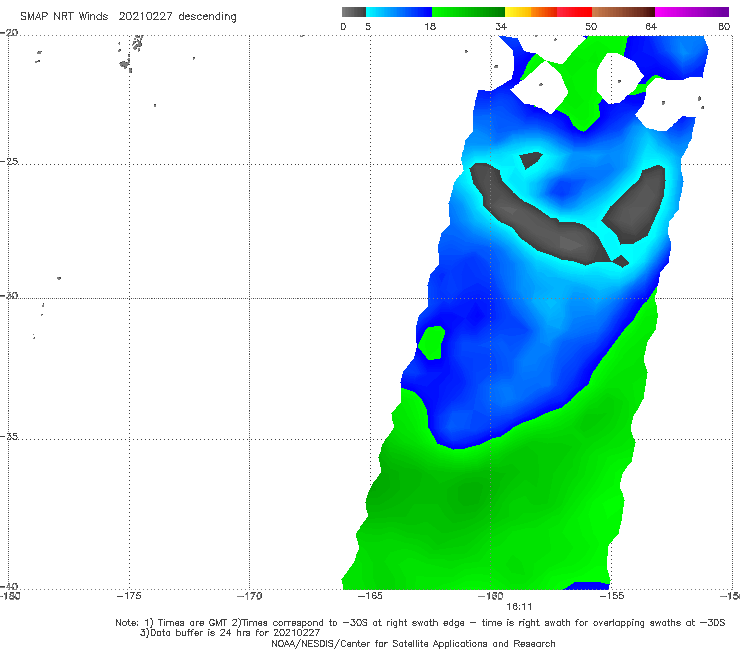This screenshot has width=740, height=650.
Task: Click the note "3)Data buffer is 24 hrs"
Action: pyautogui.click(x=230, y=633)
